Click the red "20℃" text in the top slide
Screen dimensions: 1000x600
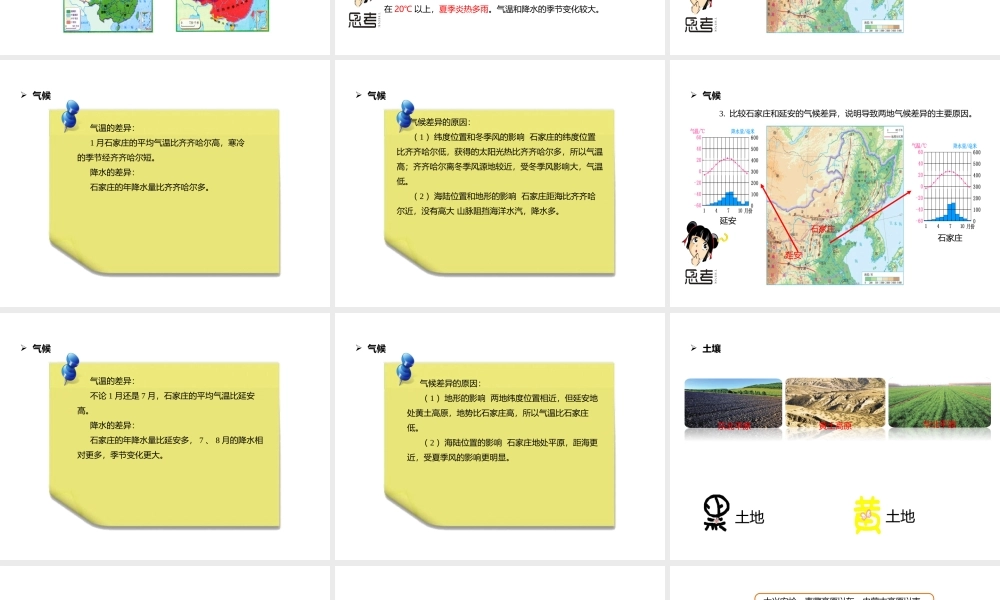point(403,9)
